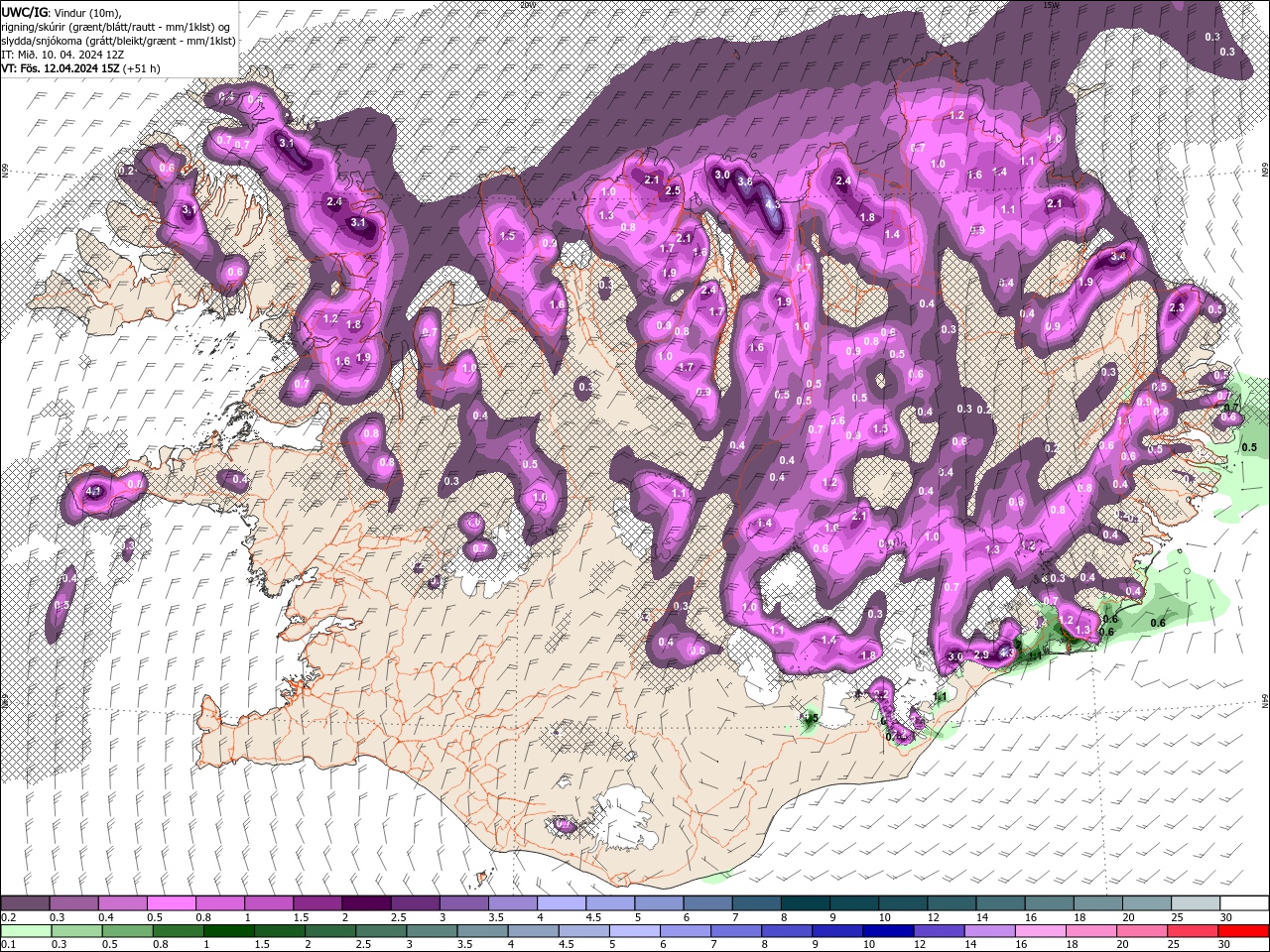
Task: Click the '(+51 h)' forecast offset text
Action: pos(142,68)
